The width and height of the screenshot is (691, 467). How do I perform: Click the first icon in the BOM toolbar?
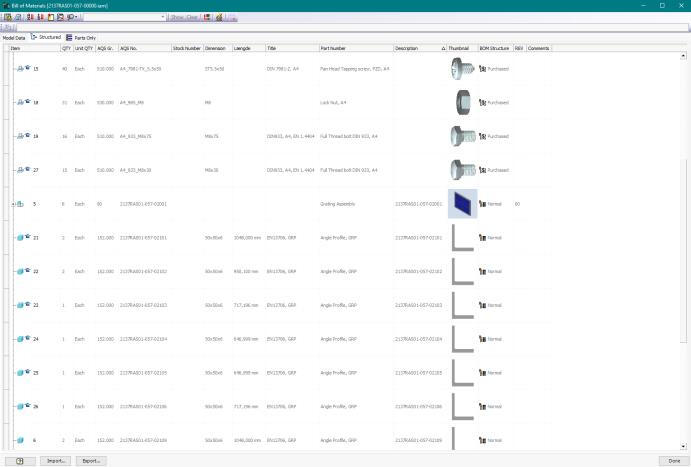[x=7, y=17]
